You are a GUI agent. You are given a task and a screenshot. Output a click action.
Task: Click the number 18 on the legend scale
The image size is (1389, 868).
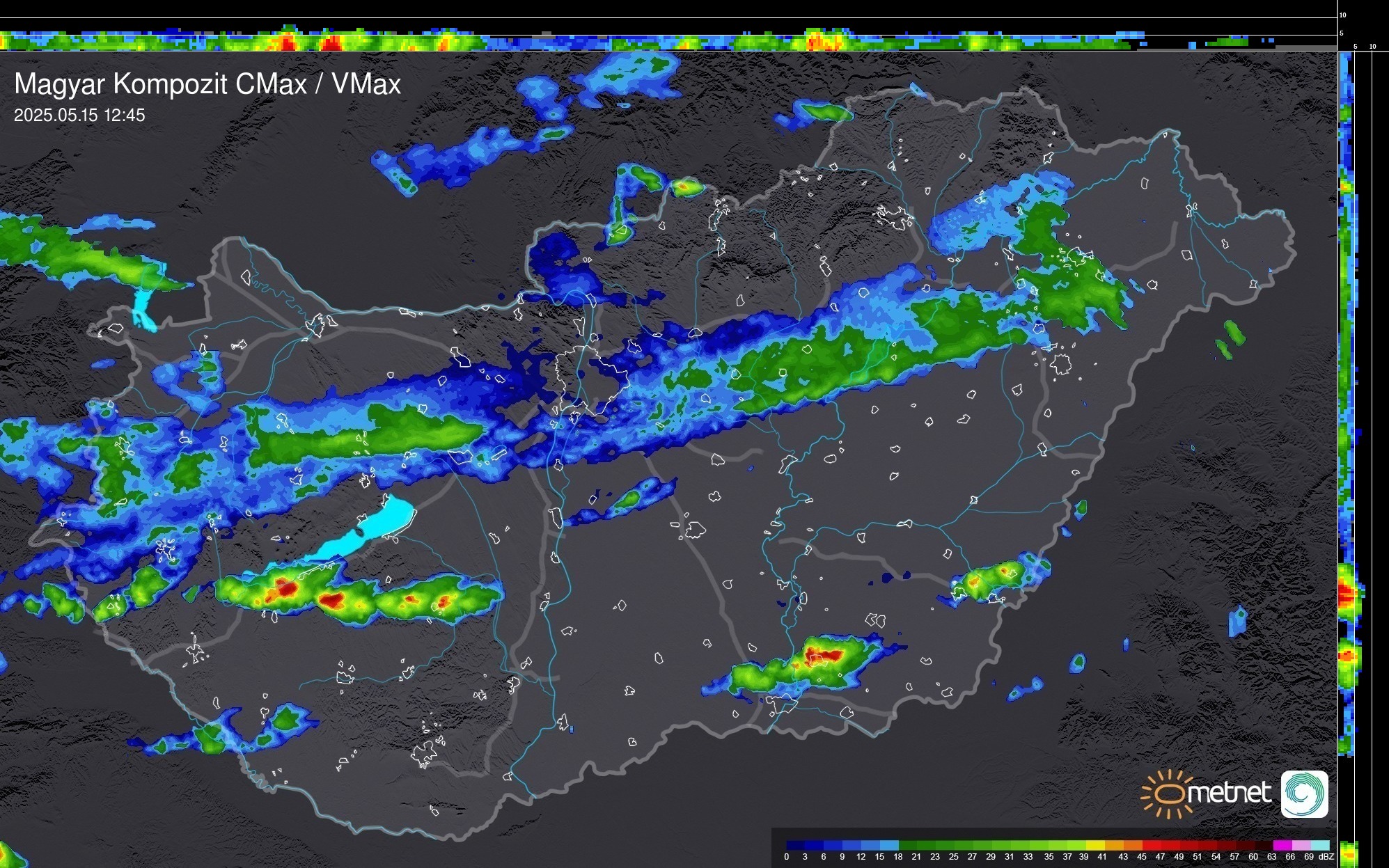[x=898, y=857]
